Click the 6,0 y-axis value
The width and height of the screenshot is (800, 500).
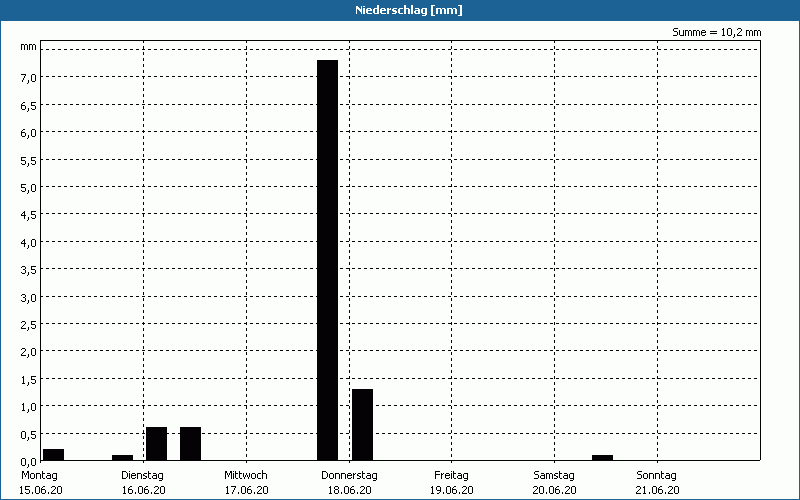(29, 133)
